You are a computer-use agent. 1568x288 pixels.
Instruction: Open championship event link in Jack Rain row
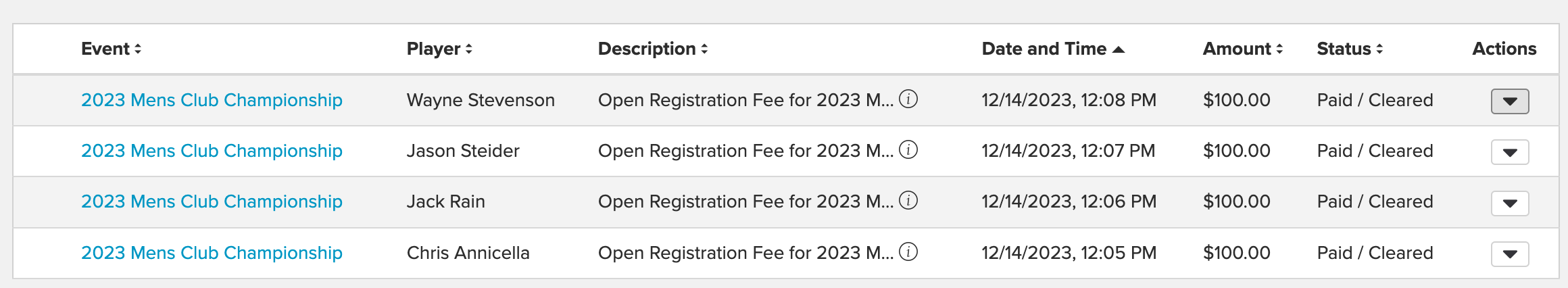[212, 201]
